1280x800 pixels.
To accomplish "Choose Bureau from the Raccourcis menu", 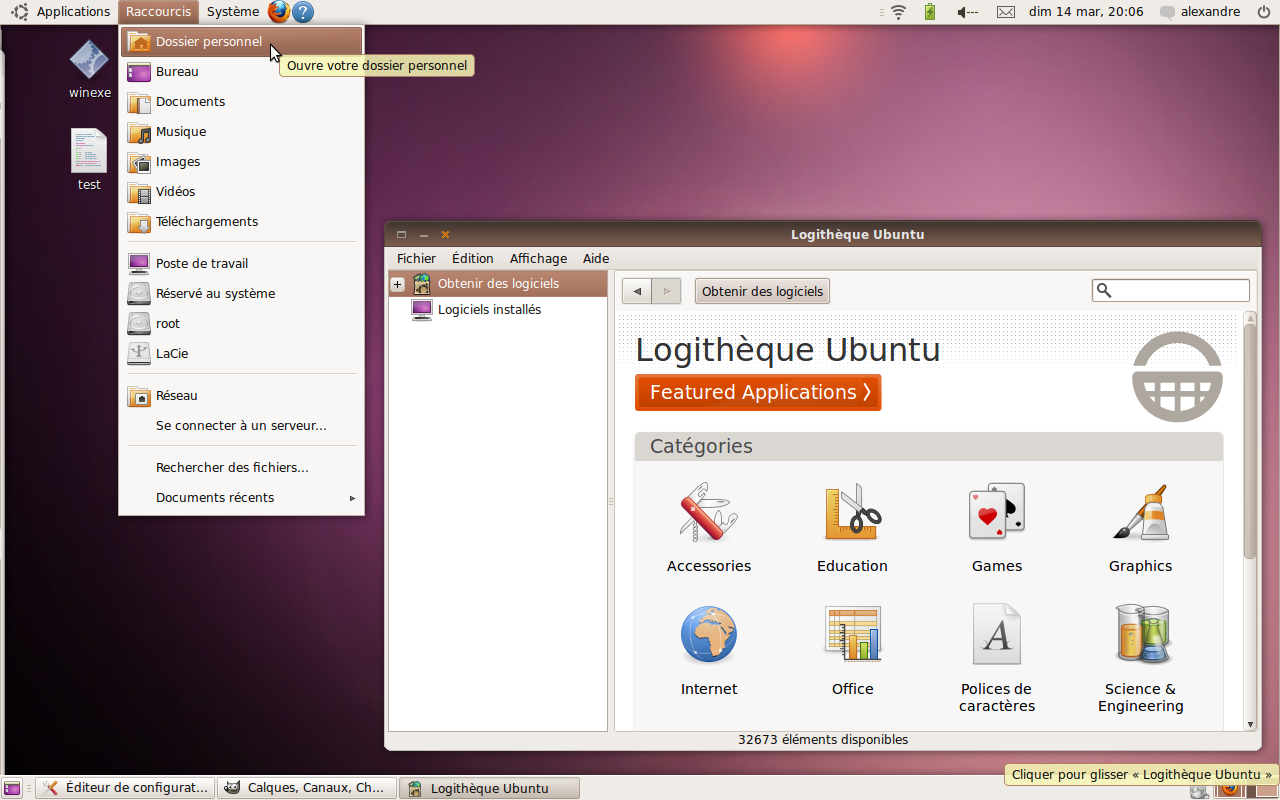I will (x=241, y=72).
